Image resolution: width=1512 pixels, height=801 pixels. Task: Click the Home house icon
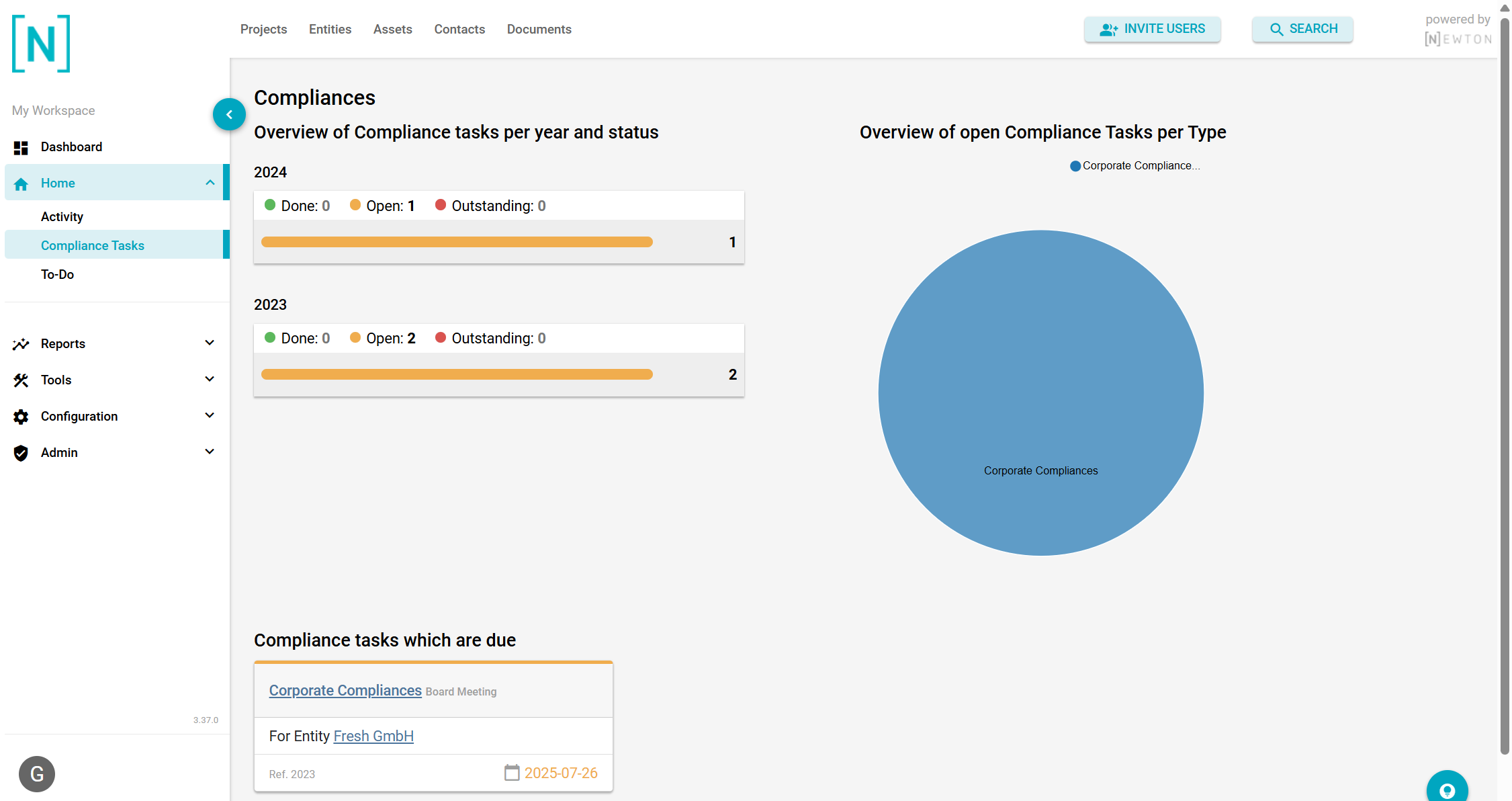click(x=21, y=184)
